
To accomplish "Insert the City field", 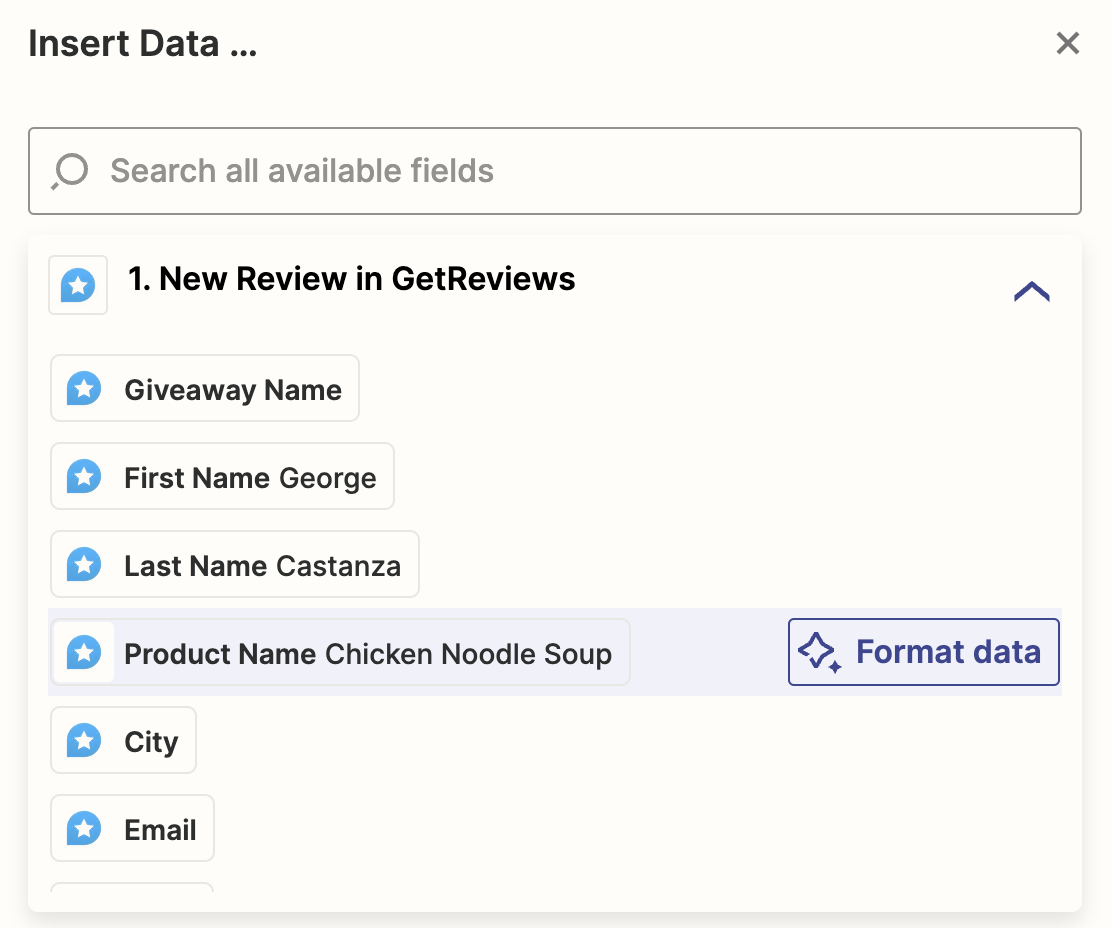I will 123,740.
